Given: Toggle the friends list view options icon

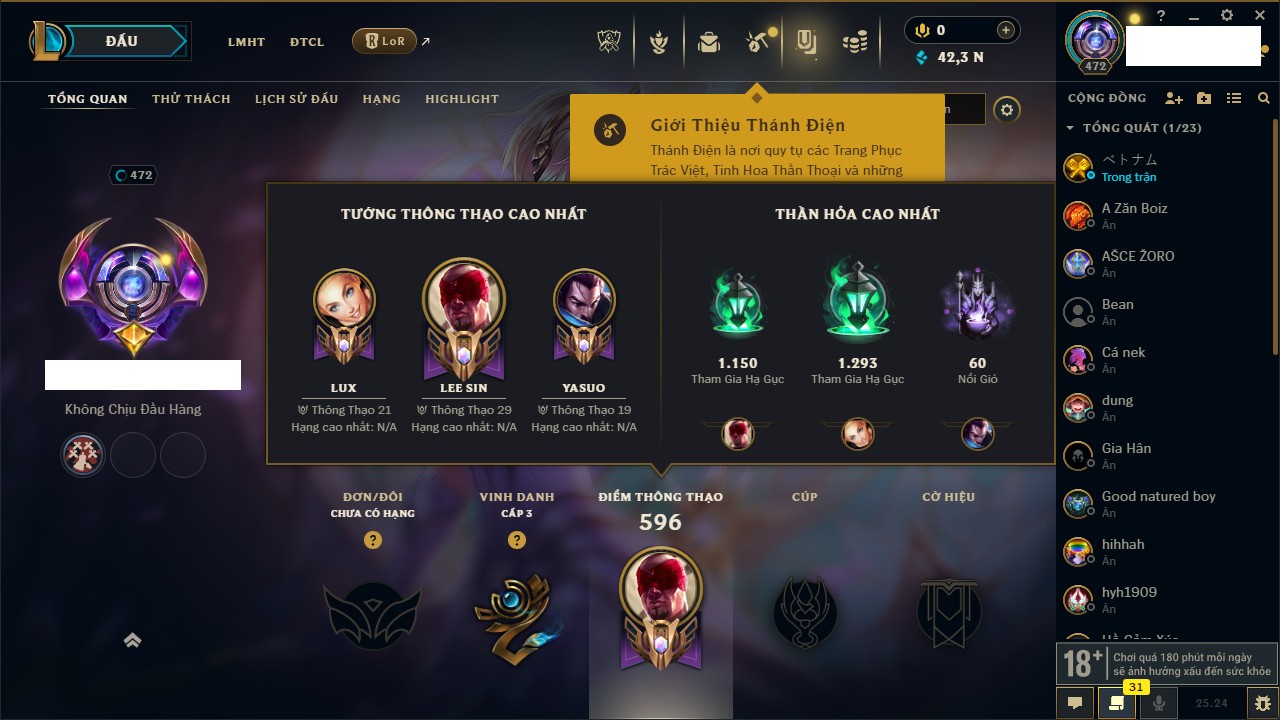Looking at the screenshot, I should click(1234, 98).
